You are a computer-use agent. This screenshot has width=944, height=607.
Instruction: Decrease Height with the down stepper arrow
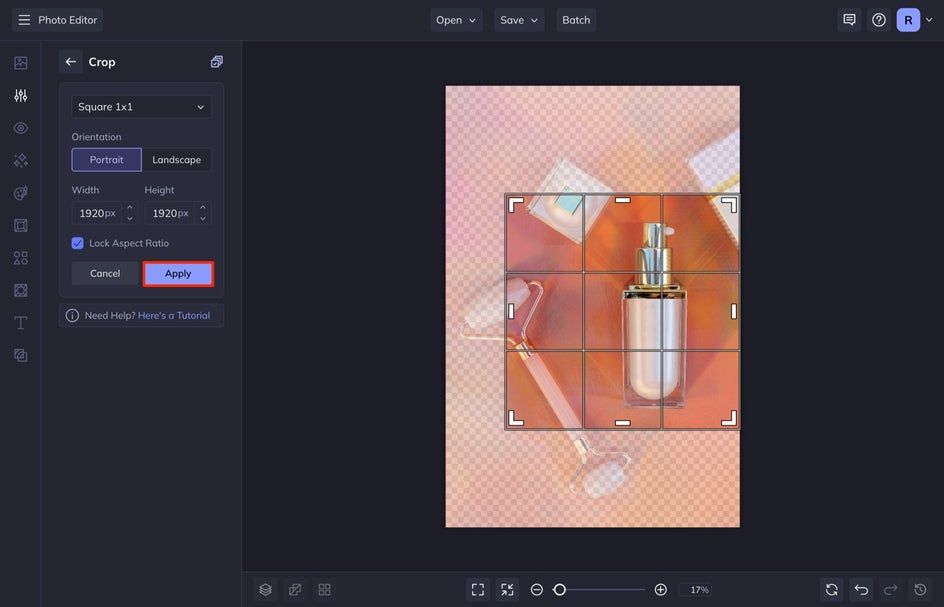[x=203, y=219]
